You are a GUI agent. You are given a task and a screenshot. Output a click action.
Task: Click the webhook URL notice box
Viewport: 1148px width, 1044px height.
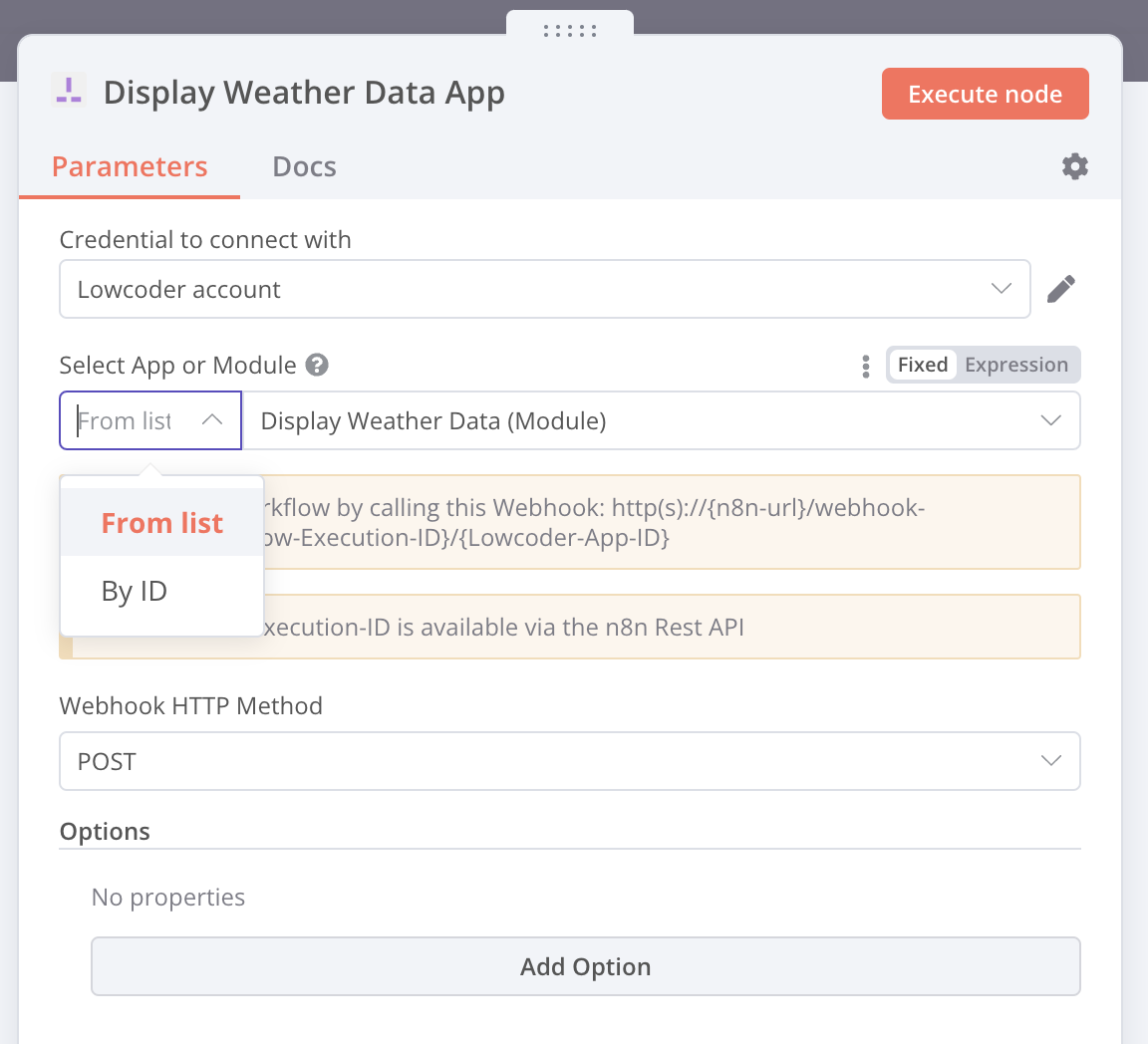point(670,522)
